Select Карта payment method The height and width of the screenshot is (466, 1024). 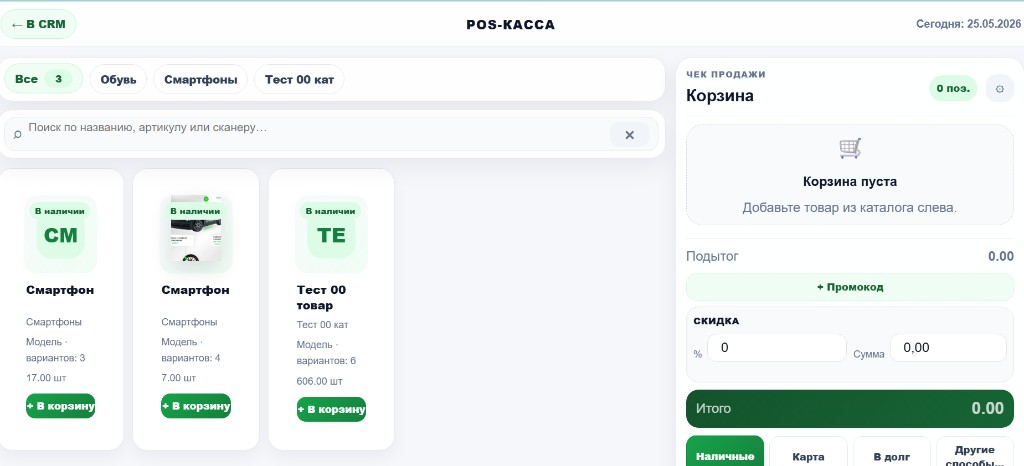tap(808, 456)
